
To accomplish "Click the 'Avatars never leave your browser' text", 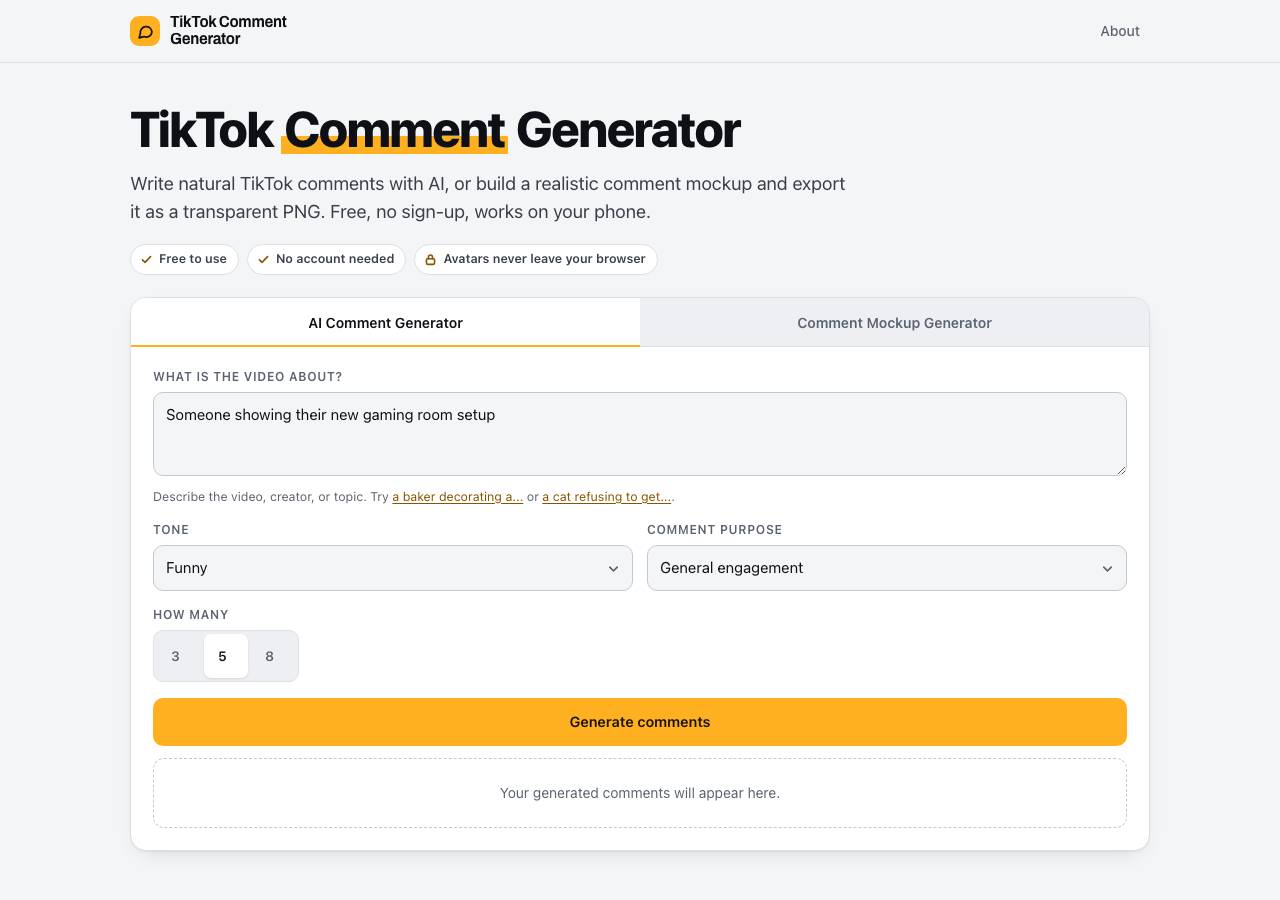I will click(544, 259).
